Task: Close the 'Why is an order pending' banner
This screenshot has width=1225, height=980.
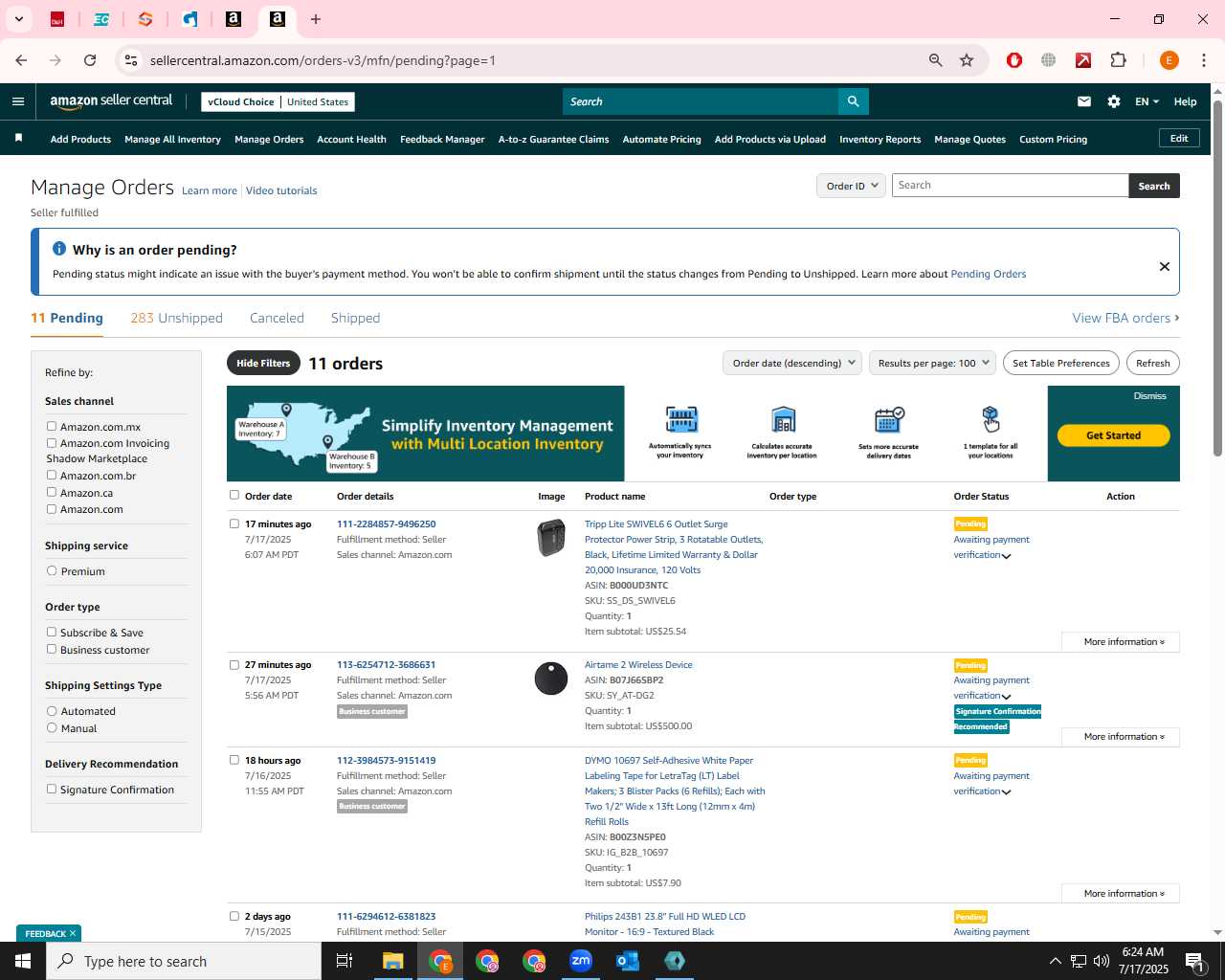Action: point(1165,266)
